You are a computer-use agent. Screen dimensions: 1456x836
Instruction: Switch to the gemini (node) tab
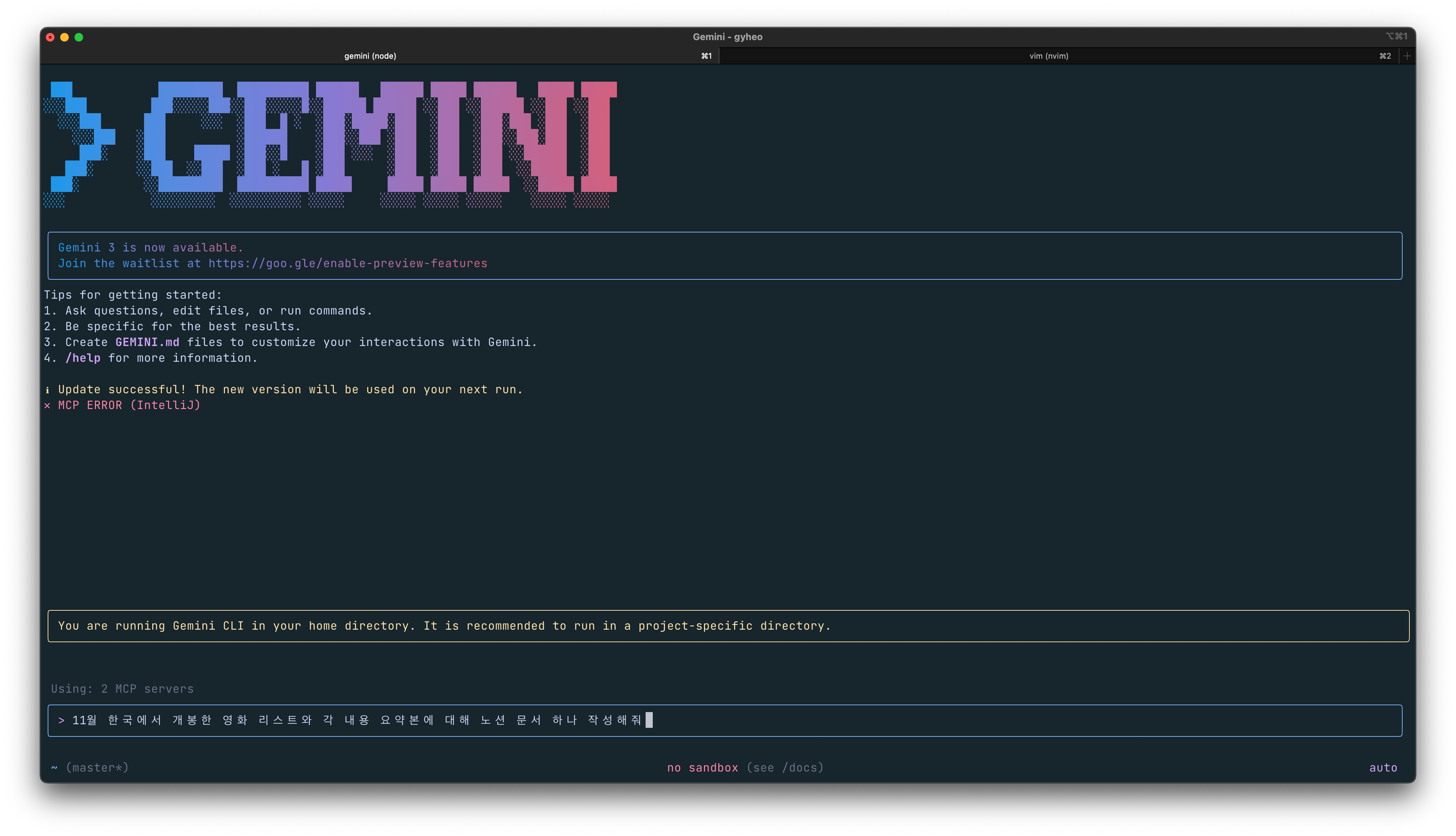click(x=379, y=56)
